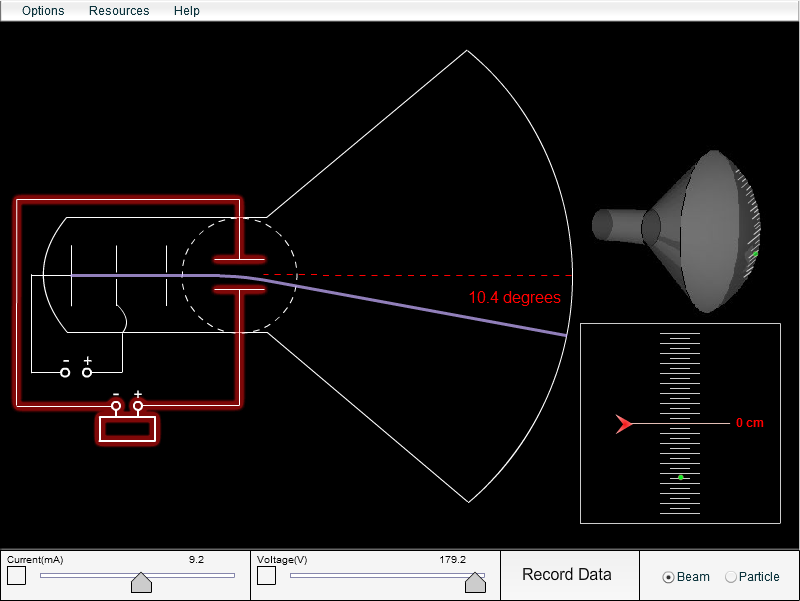Click the green marker on the measurement scale
Screen dimensions: 800x601
point(680,476)
